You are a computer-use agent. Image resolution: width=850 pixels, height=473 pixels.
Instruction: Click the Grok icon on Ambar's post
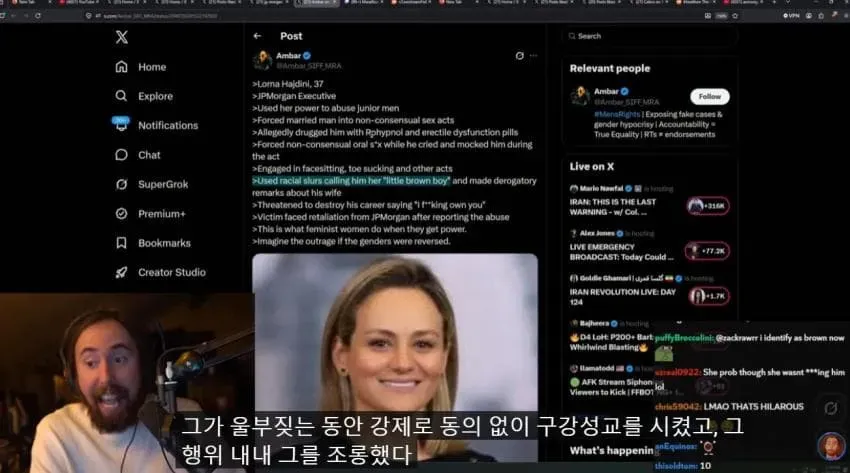click(x=519, y=55)
